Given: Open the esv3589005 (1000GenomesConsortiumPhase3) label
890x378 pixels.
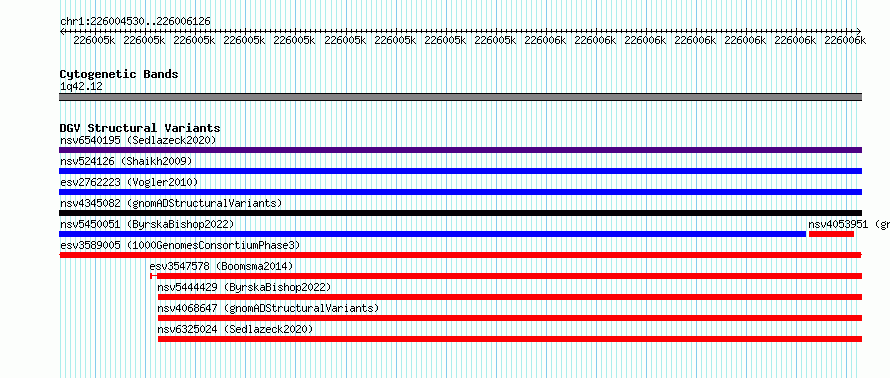Looking at the screenshot, I should (180, 245).
